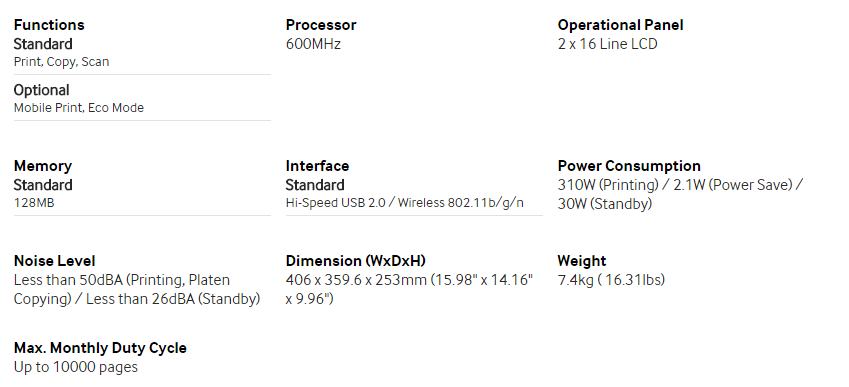Click the Power Consumption heading
This screenshot has height=387, width=849.
629,166
